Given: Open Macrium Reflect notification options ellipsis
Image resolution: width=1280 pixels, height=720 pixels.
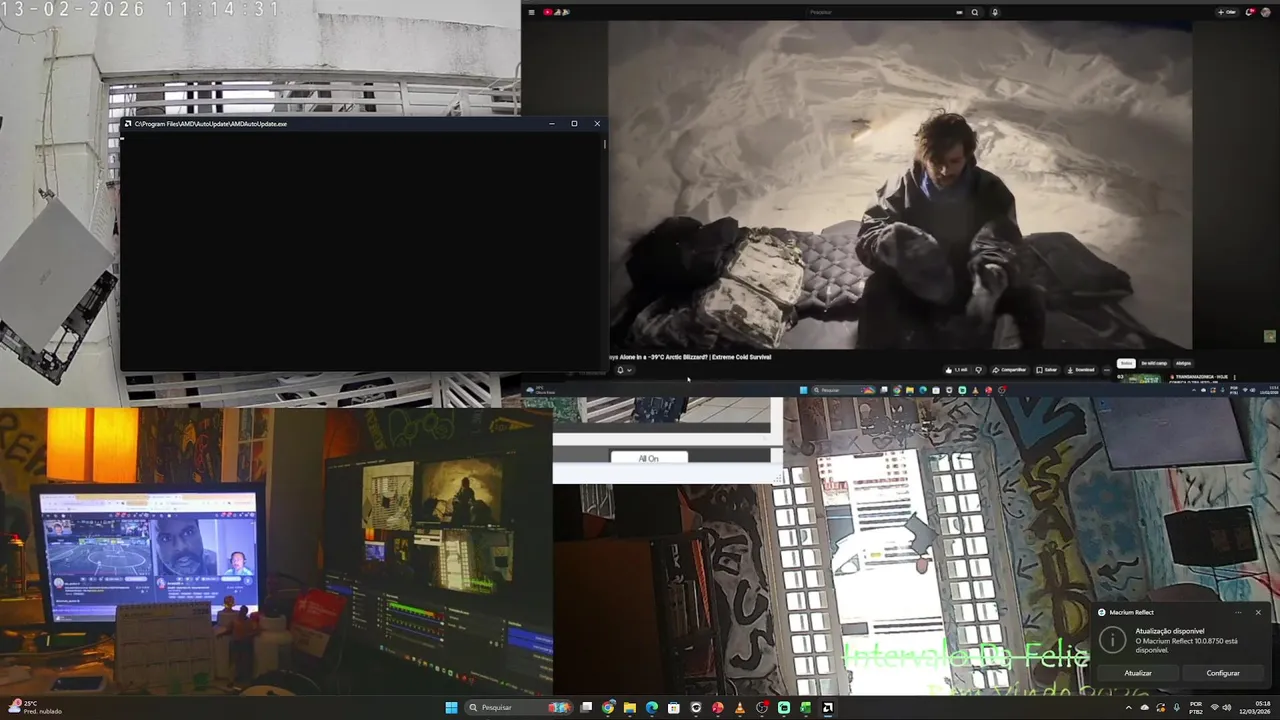Looking at the screenshot, I should click(1238, 612).
